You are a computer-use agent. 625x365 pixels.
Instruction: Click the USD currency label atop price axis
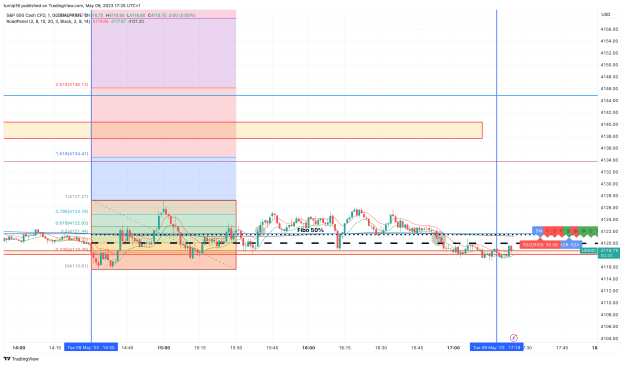(605, 14)
